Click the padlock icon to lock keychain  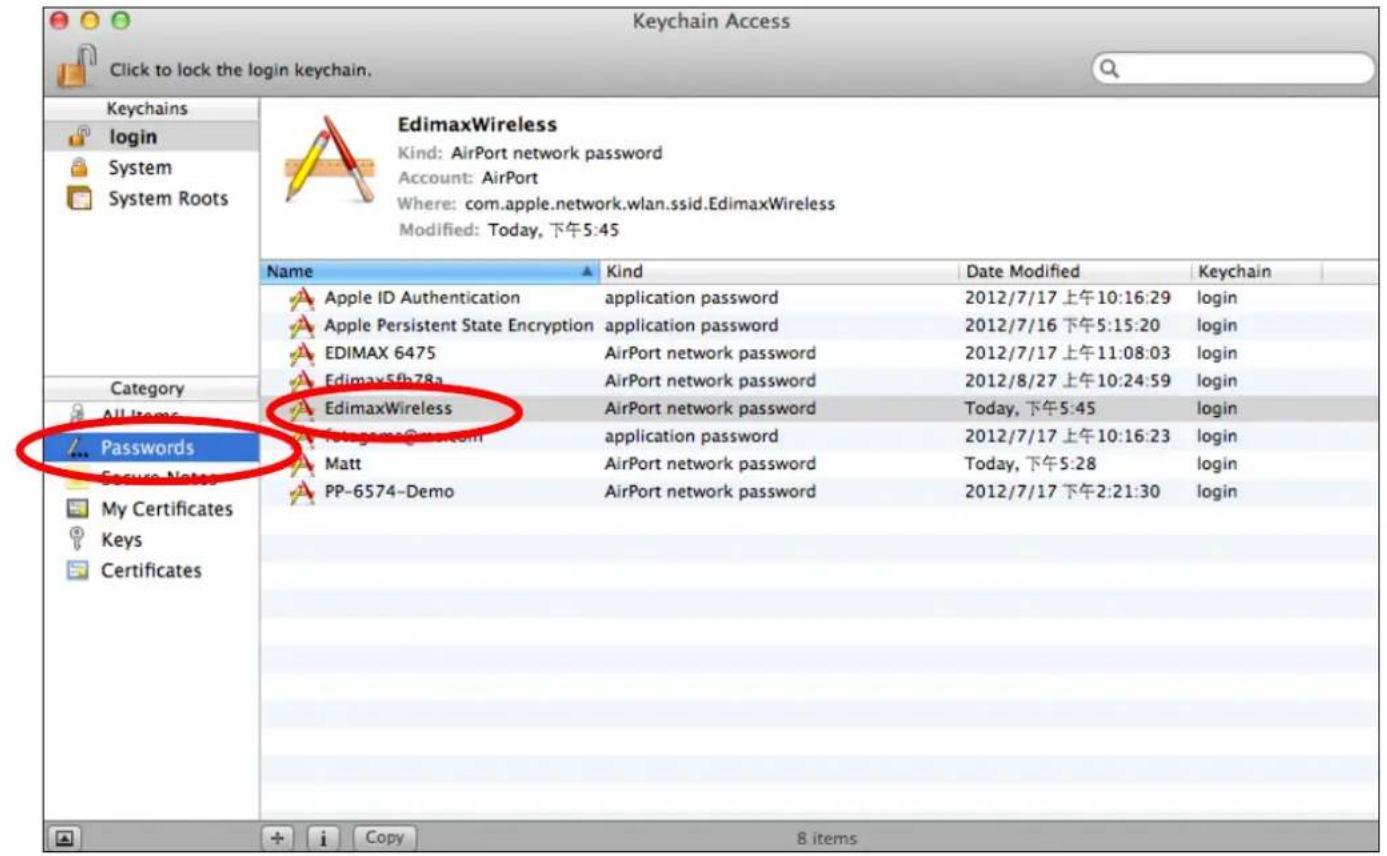pyautogui.click(x=75, y=68)
